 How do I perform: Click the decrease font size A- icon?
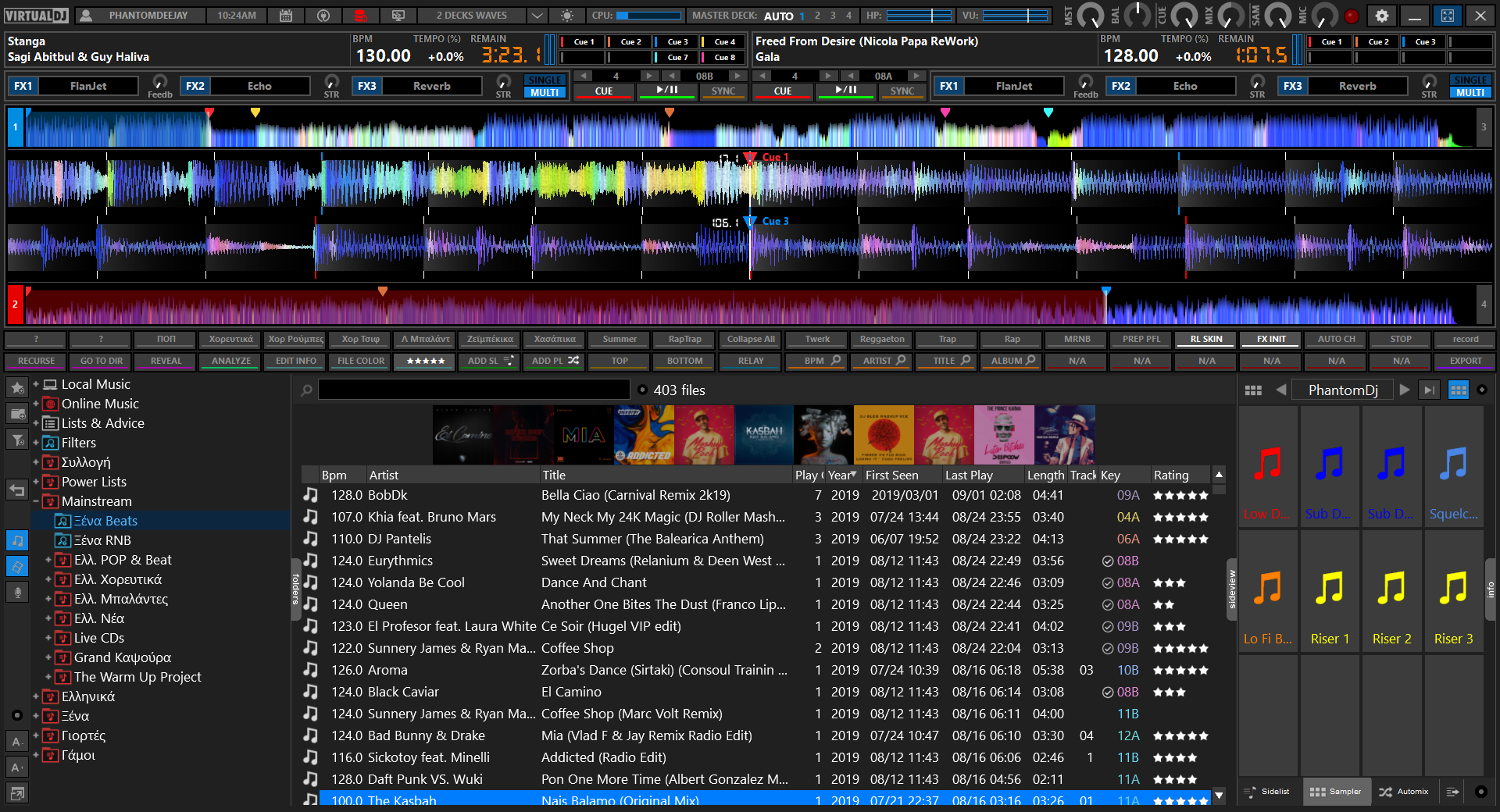17,742
